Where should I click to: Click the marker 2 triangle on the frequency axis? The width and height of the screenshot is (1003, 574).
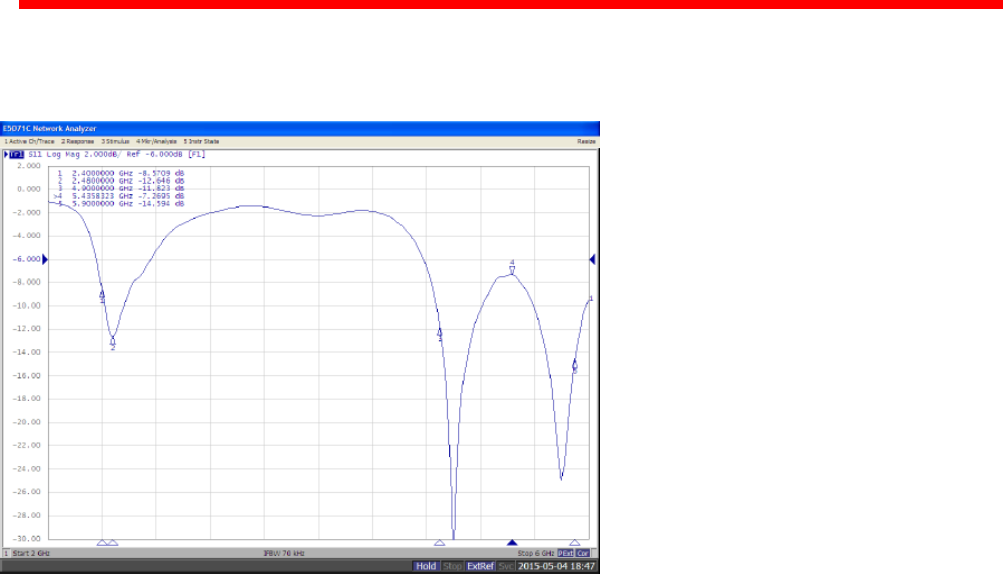[x=113, y=543]
